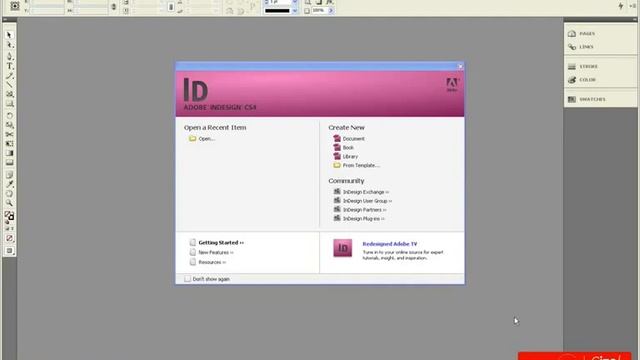Open InDesign User Group link
Image resolution: width=640 pixels, height=360 pixels.
(363, 201)
